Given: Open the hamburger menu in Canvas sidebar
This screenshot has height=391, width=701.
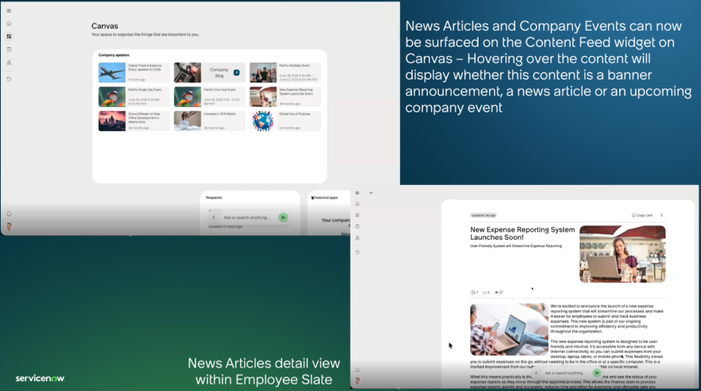Looking at the screenshot, I should tap(9, 11).
